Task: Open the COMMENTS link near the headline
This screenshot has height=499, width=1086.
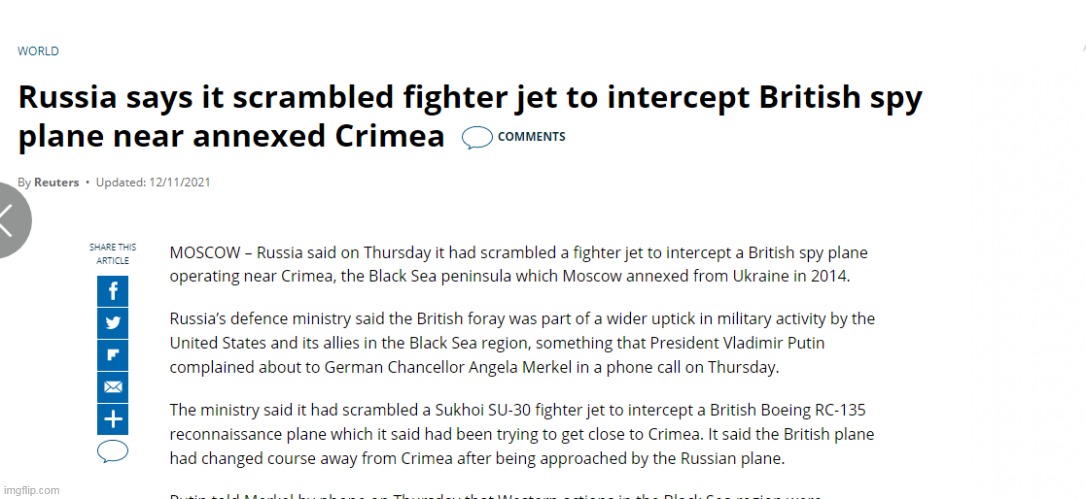Action: (531, 137)
